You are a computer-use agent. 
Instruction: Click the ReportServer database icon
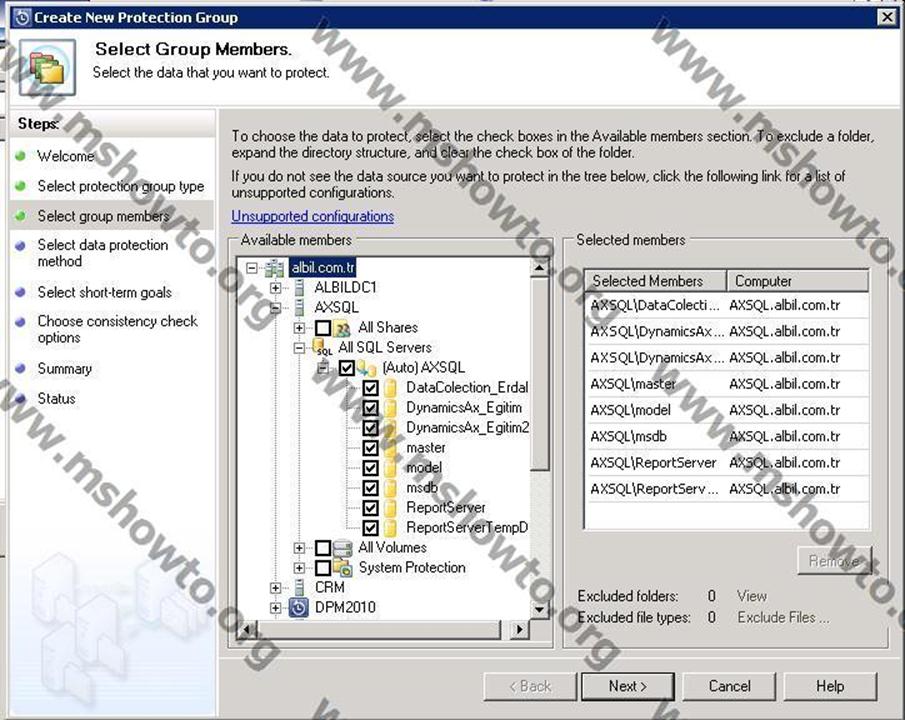(x=391, y=508)
